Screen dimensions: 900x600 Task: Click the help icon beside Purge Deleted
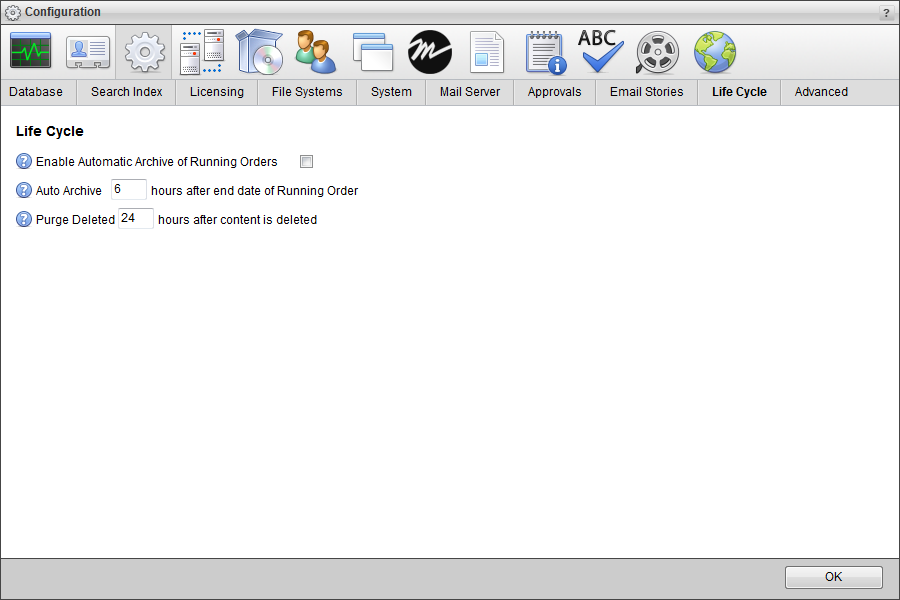click(x=23, y=219)
